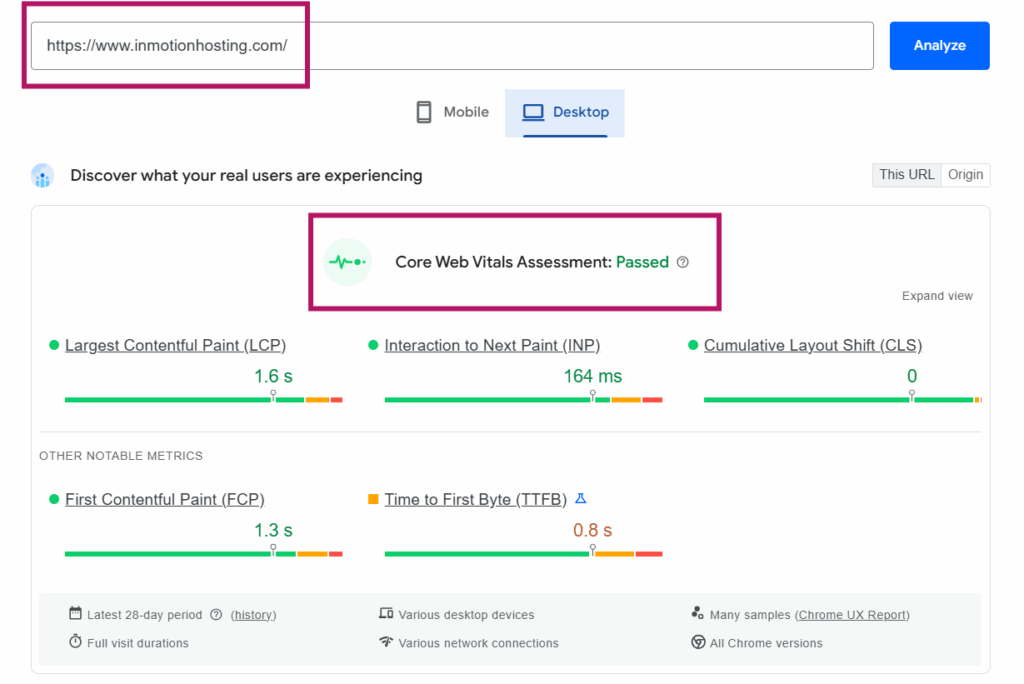Image resolution: width=1024 pixels, height=684 pixels.
Task: Click the stopwatch icon for visit durations
Action: [75, 643]
